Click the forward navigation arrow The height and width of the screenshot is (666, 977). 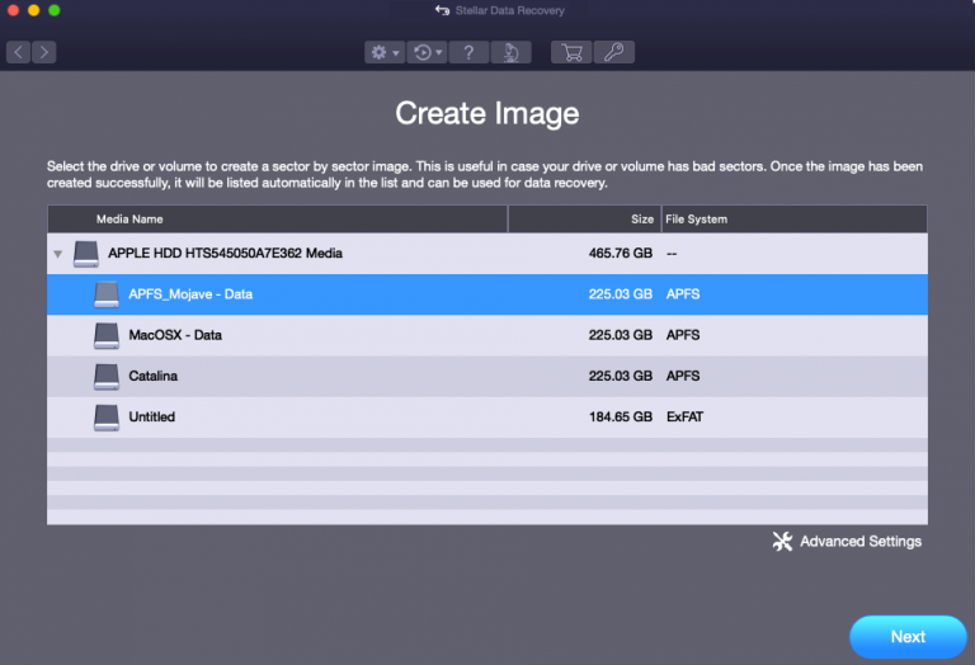44,52
